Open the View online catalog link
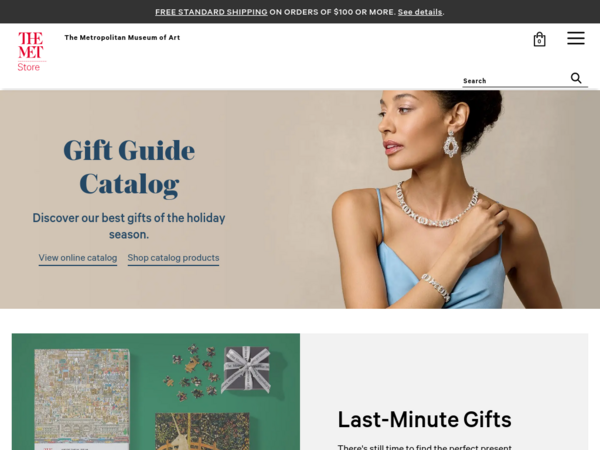This screenshot has width=600, height=450. (78, 258)
